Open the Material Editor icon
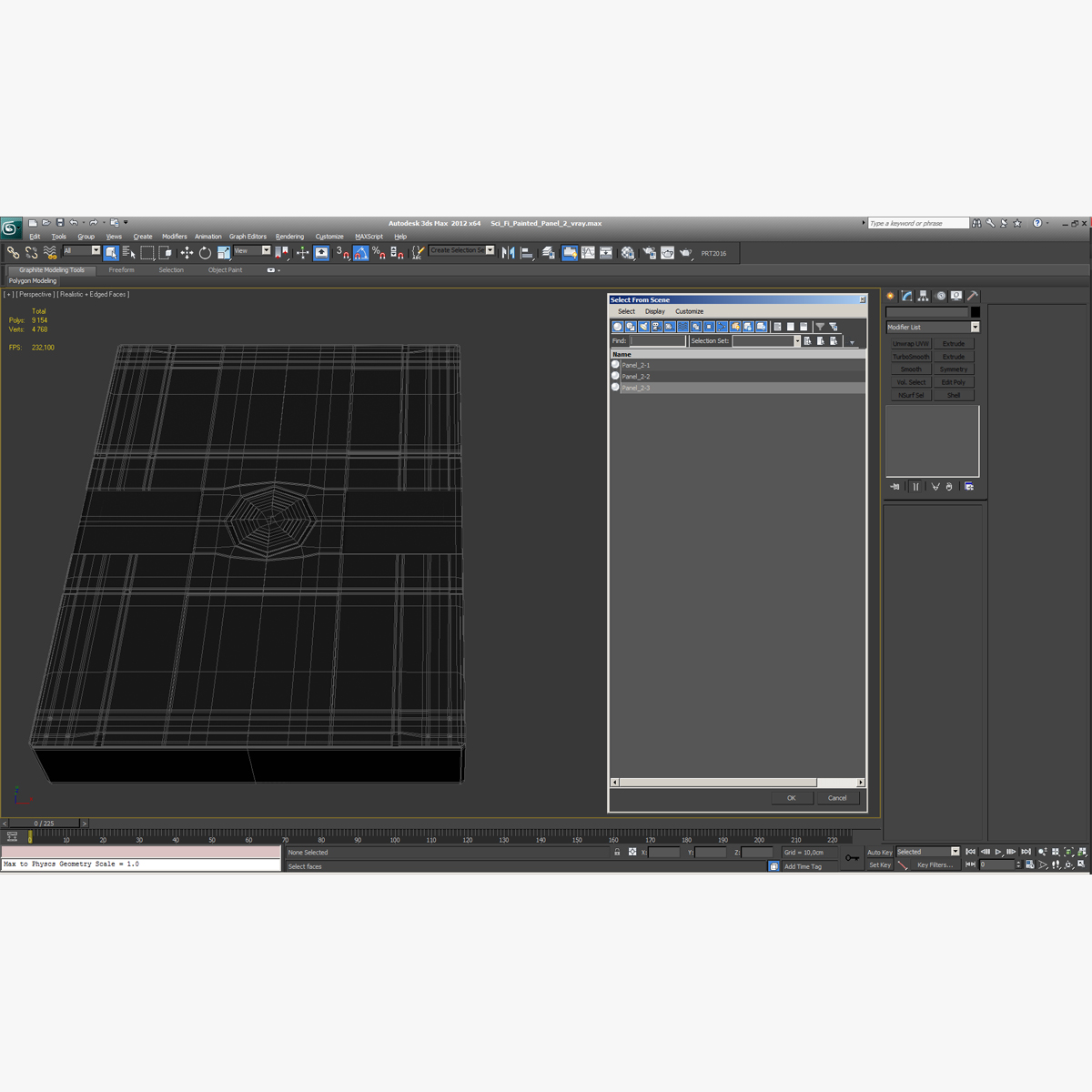 628,253
